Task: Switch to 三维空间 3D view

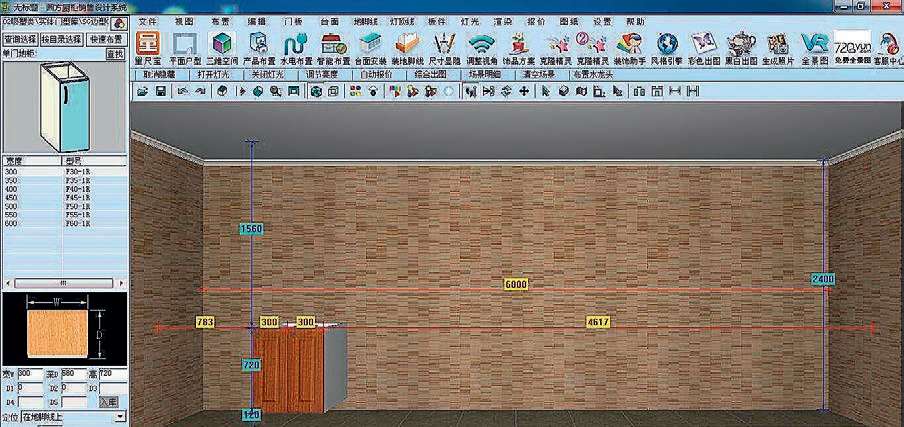Action: (221, 48)
